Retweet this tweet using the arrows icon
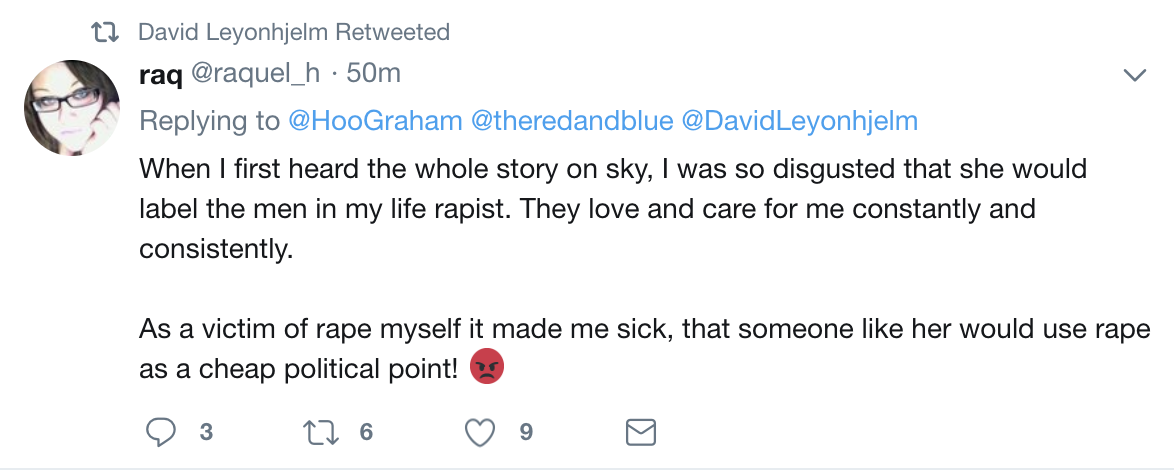The width and height of the screenshot is (1174, 470). 319,432
